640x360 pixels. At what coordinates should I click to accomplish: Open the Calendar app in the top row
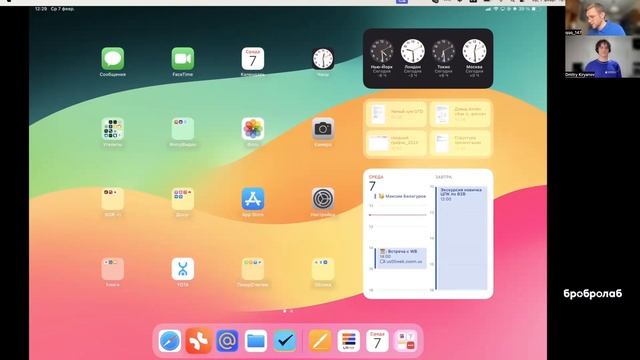(253, 59)
